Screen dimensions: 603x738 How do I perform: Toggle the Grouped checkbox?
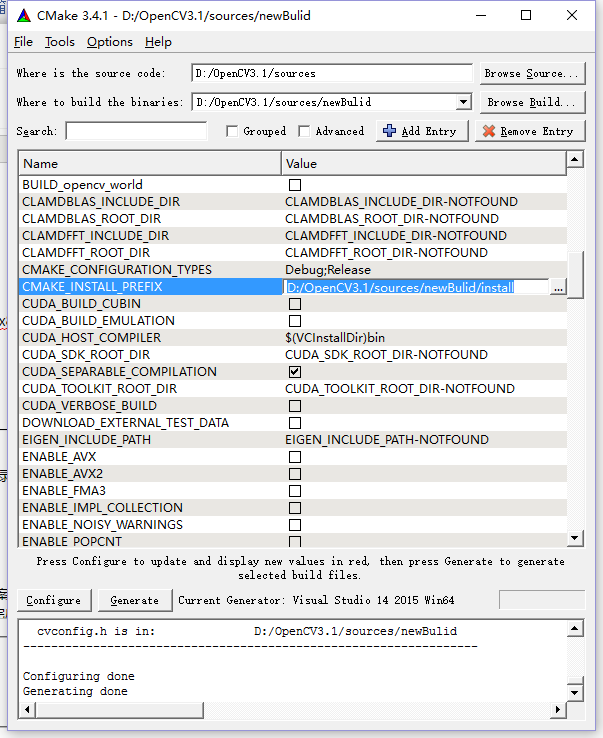pyautogui.click(x=232, y=131)
